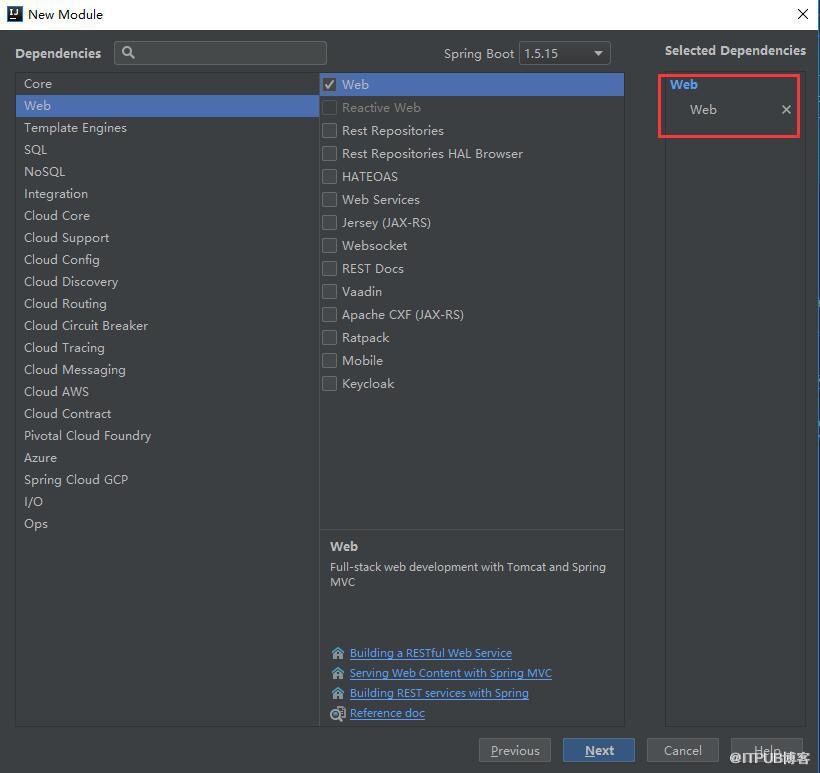Remove Web from Selected Dependencies
Image resolution: width=820 pixels, height=773 pixels.
(786, 110)
